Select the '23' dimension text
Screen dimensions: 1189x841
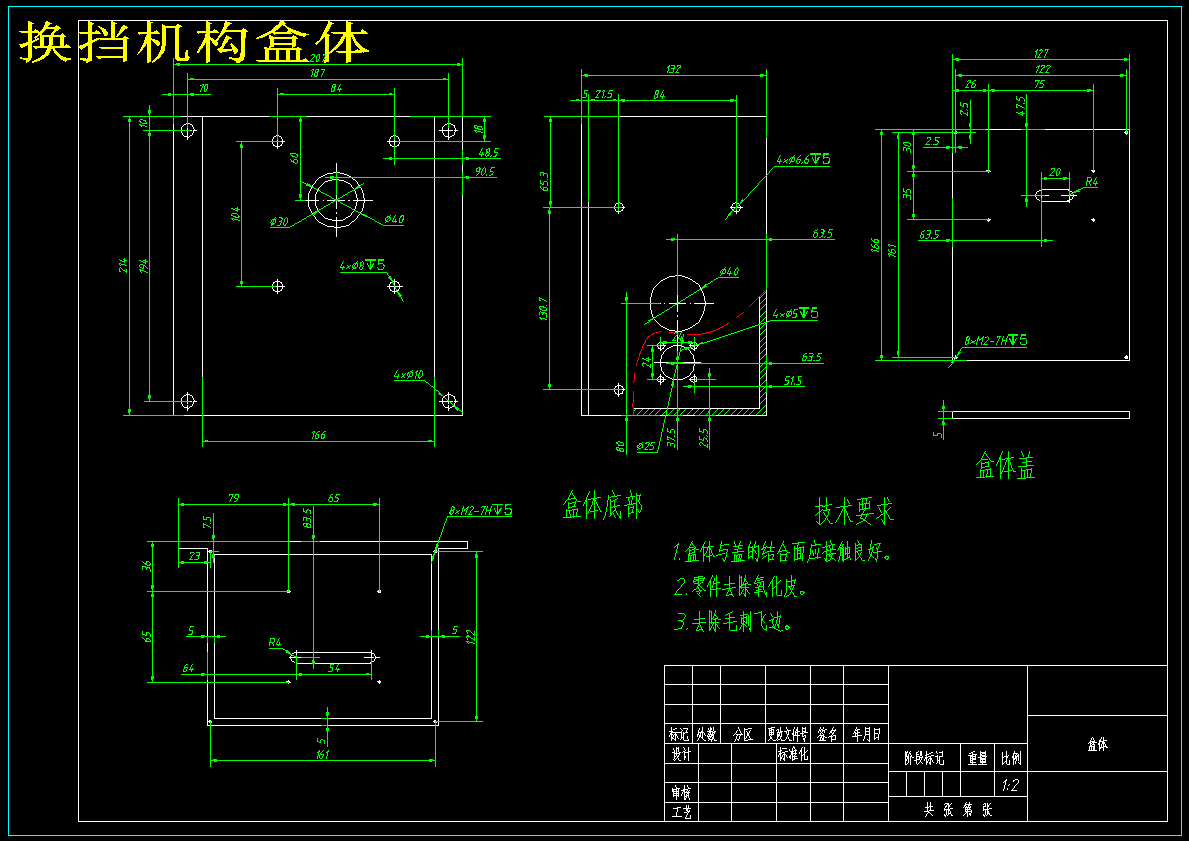pyautogui.click(x=194, y=556)
